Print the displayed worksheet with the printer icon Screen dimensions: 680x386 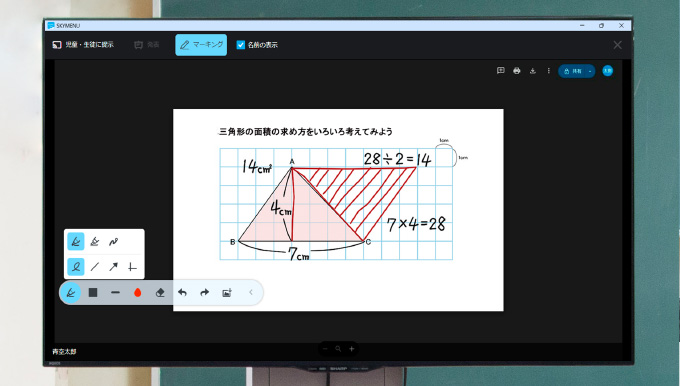pos(517,71)
